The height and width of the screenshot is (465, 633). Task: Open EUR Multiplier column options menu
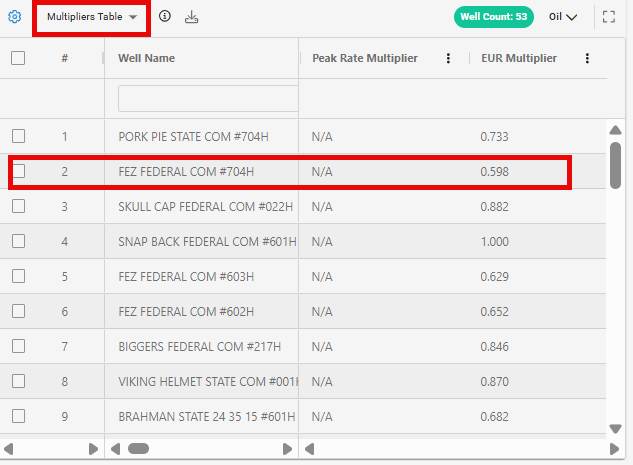[587, 58]
